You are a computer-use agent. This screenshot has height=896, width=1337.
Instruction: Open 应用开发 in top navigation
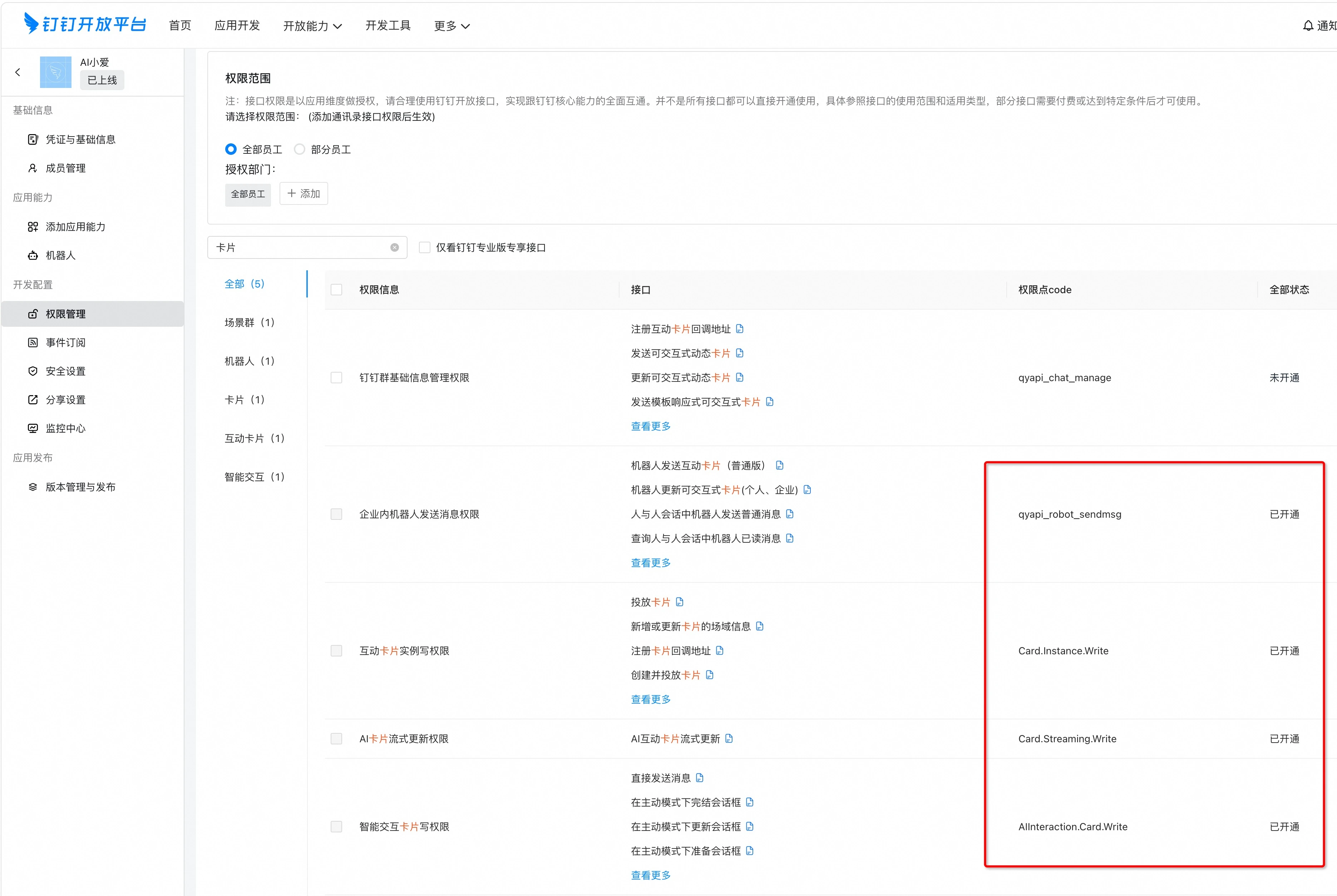[237, 26]
